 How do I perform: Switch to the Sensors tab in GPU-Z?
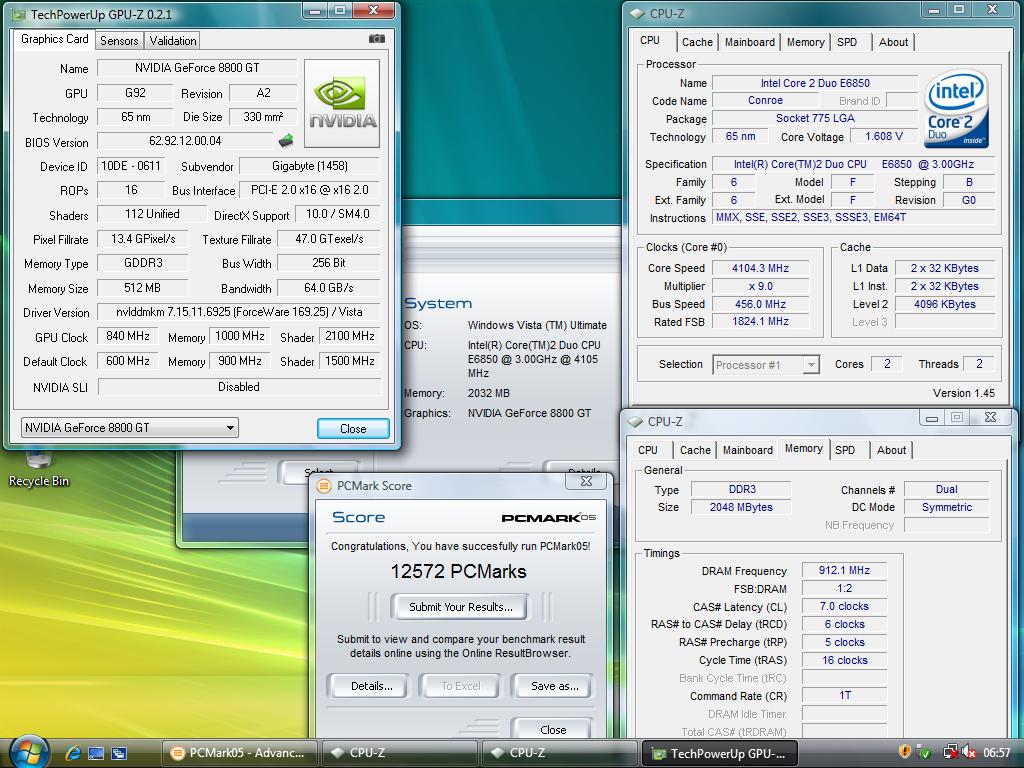click(119, 40)
